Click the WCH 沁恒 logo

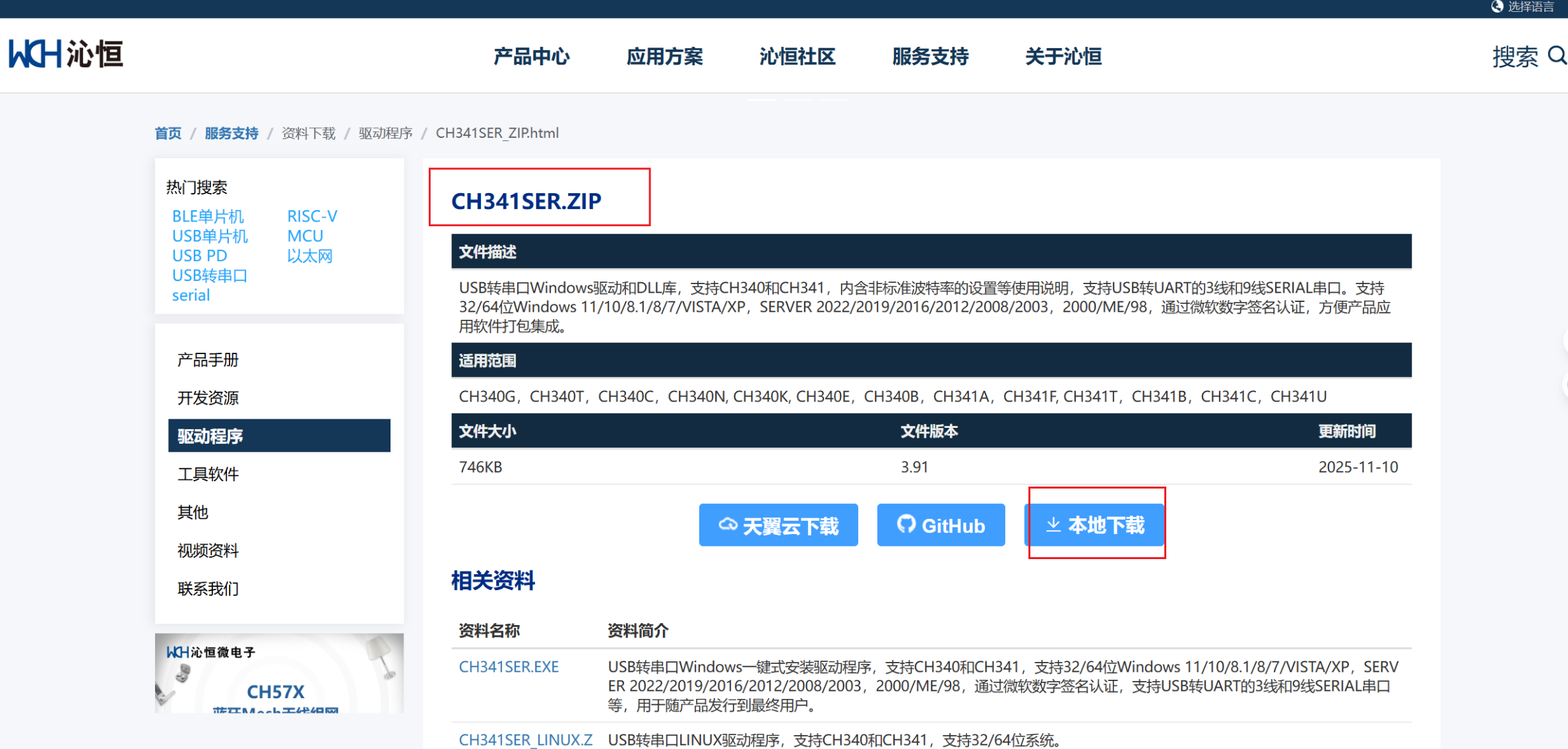[66, 54]
